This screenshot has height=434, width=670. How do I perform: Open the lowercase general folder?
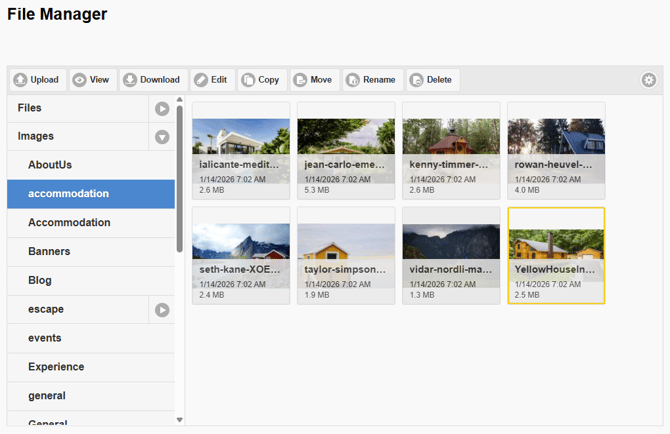click(91, 396)
